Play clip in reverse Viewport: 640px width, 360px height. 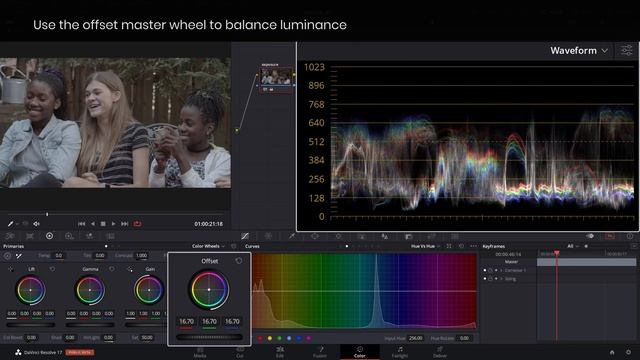(93, 224)
